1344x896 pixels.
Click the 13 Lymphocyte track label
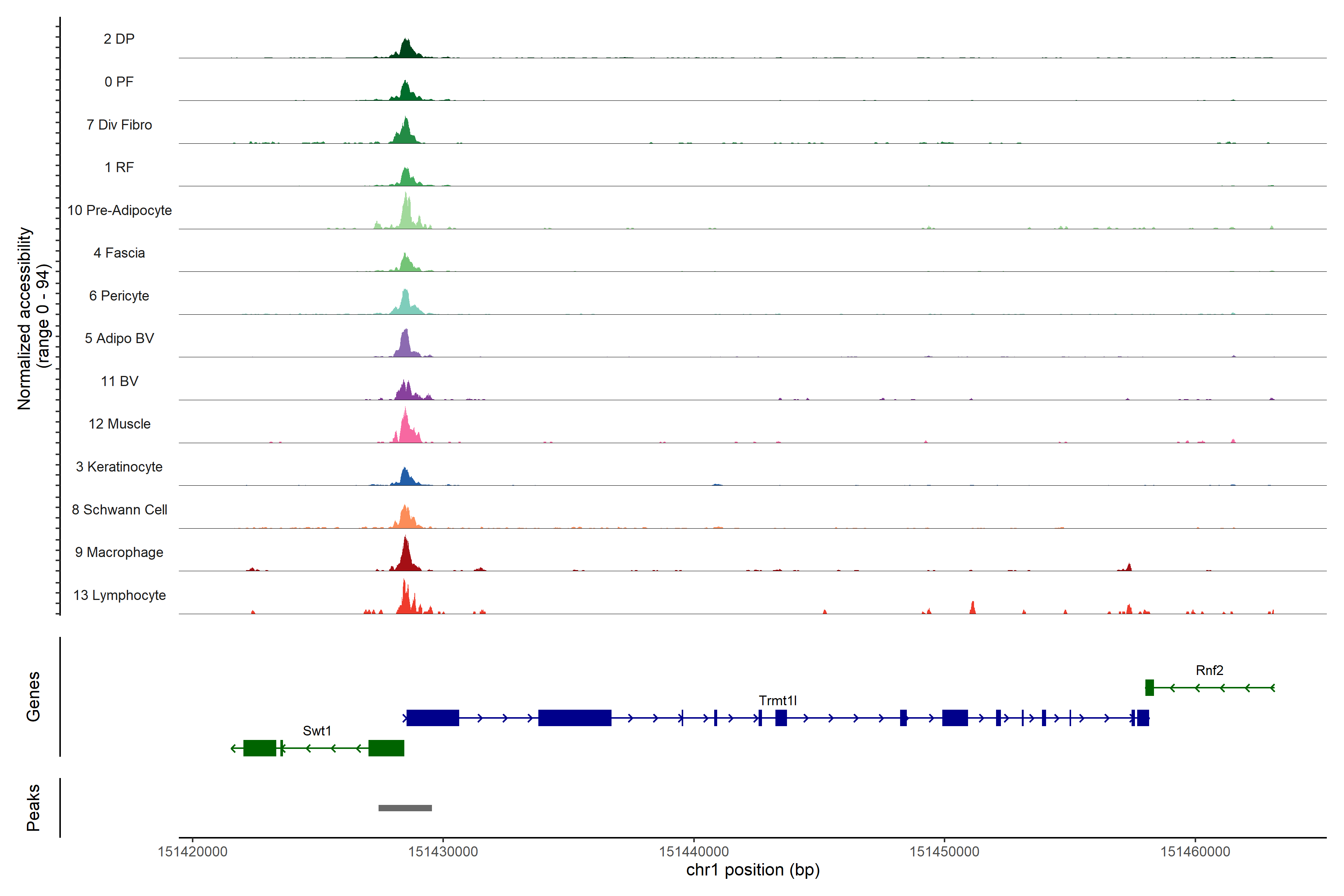click(x=119, y=595)
